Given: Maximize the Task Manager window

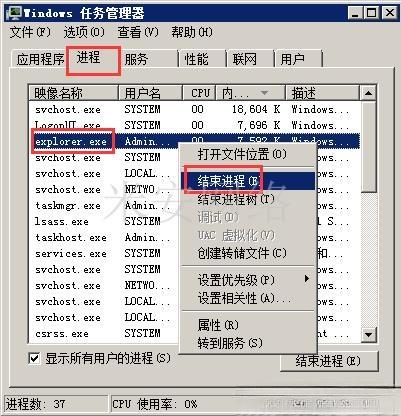Looking at the screenshot, I should click(371, 13).
